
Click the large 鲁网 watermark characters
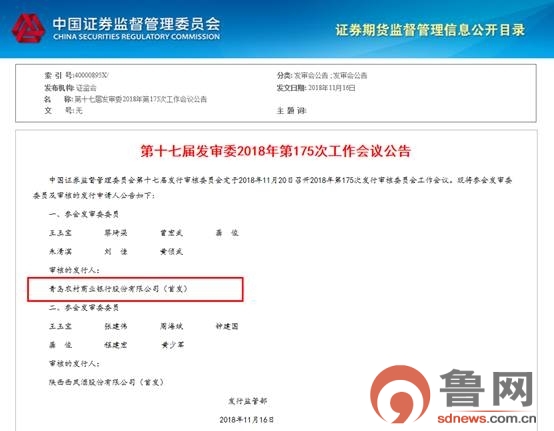(x=486, y=388)
